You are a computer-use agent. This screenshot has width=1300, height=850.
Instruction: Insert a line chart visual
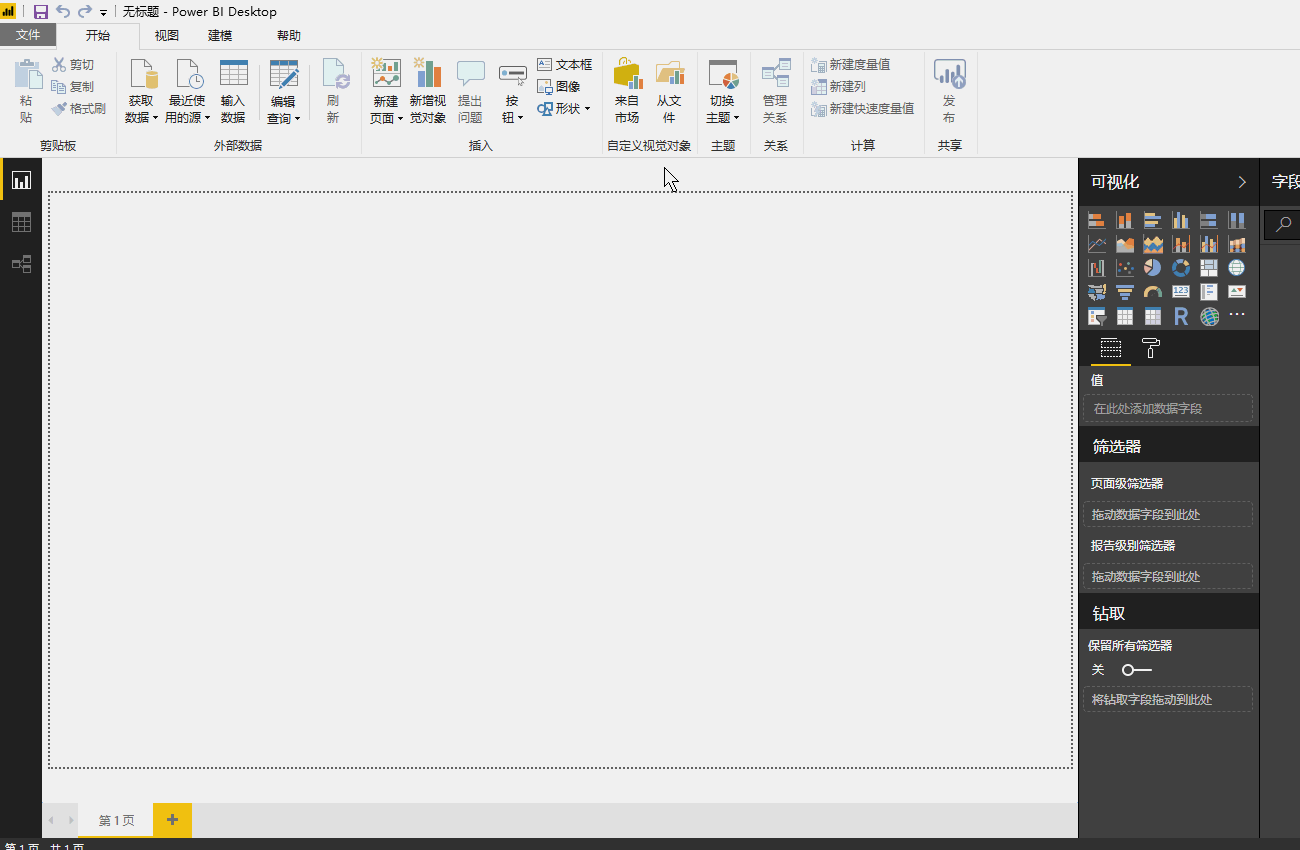tap(1097, 244)
